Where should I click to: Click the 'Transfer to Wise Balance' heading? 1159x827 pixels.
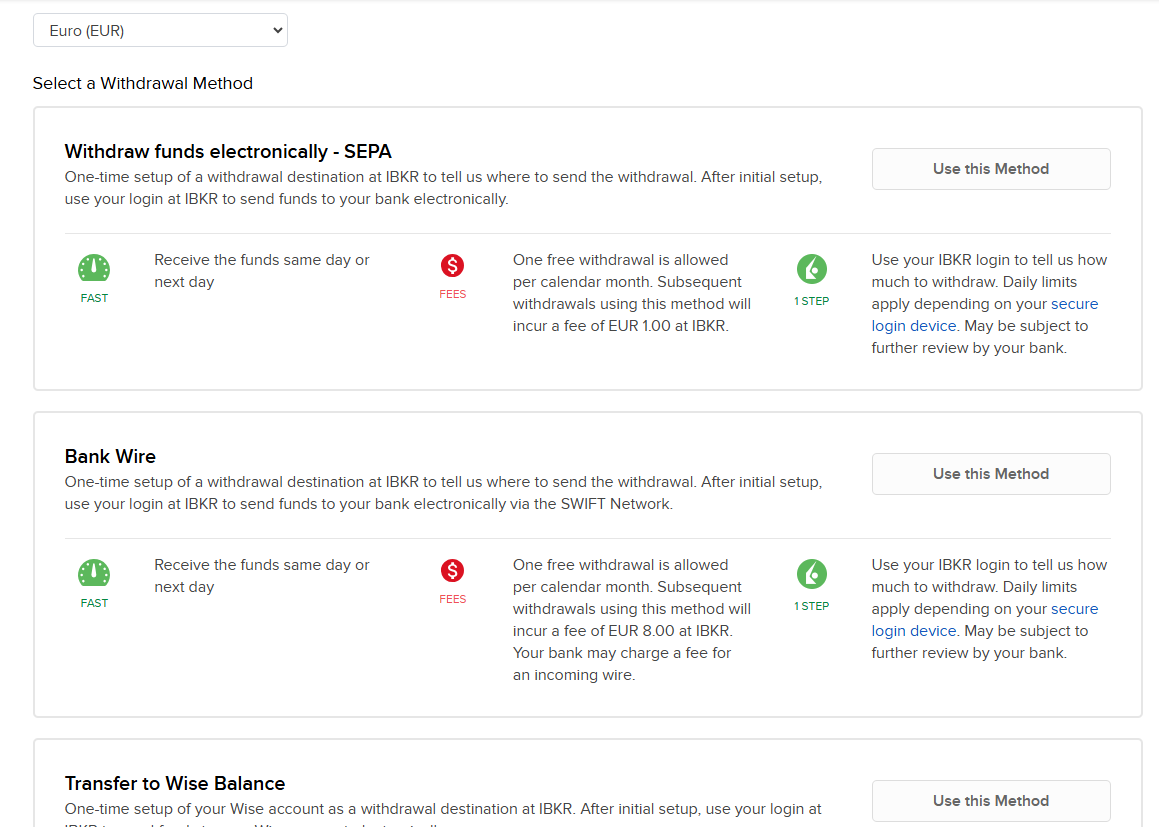tap(175, 784)
